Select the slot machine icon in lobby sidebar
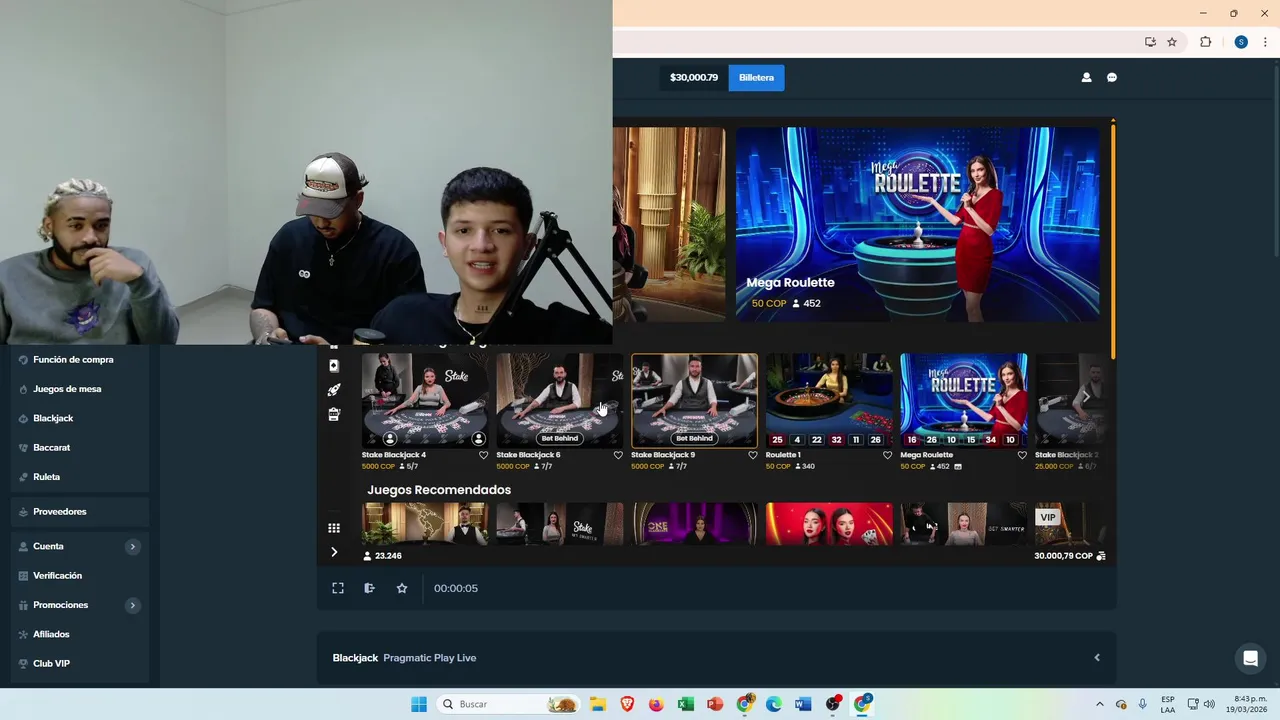Viewport: 1280px width, 720px height. click(x=334, y=414)
